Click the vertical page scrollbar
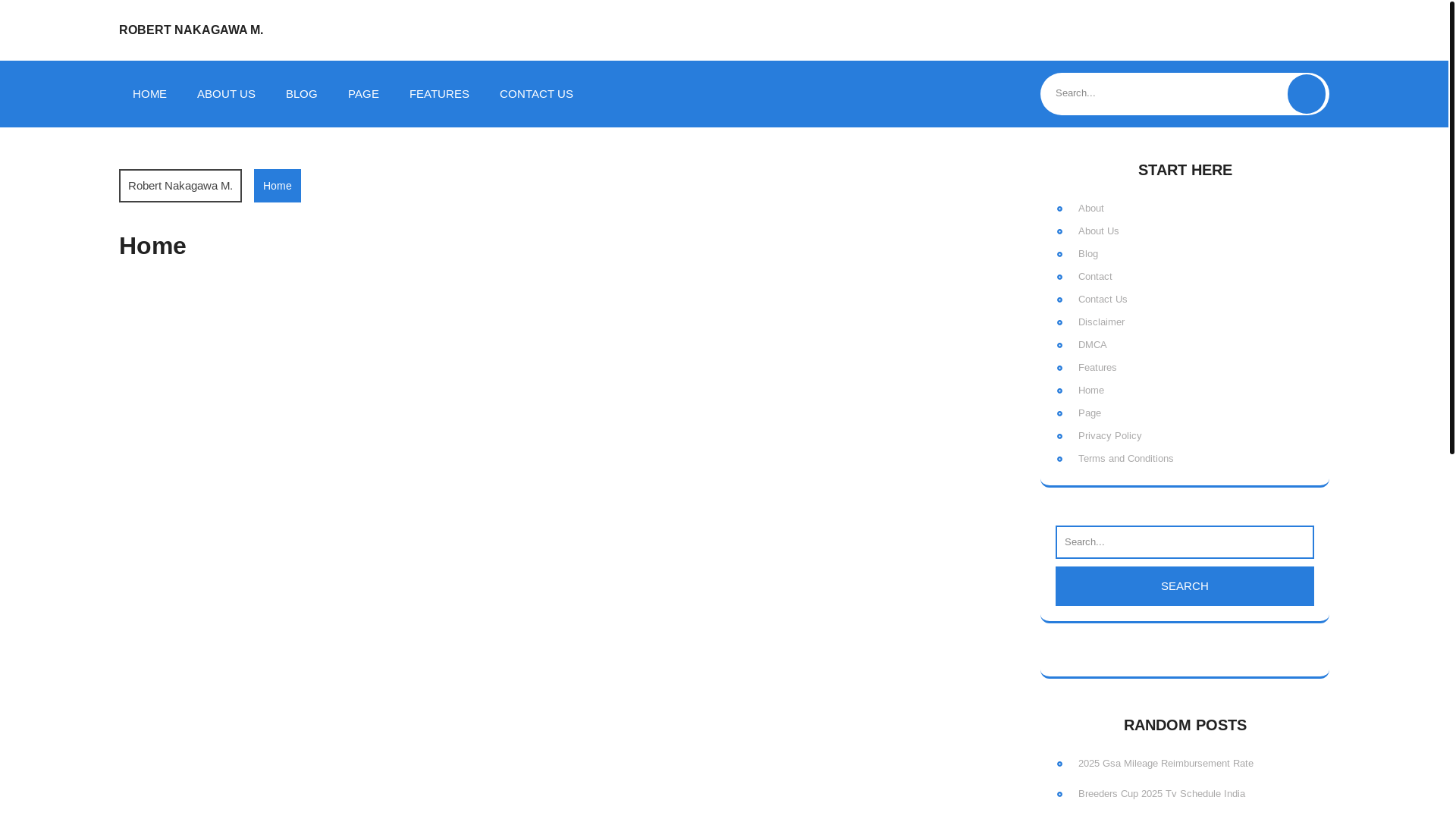Screen dimensions: 1456x819 1451,227
